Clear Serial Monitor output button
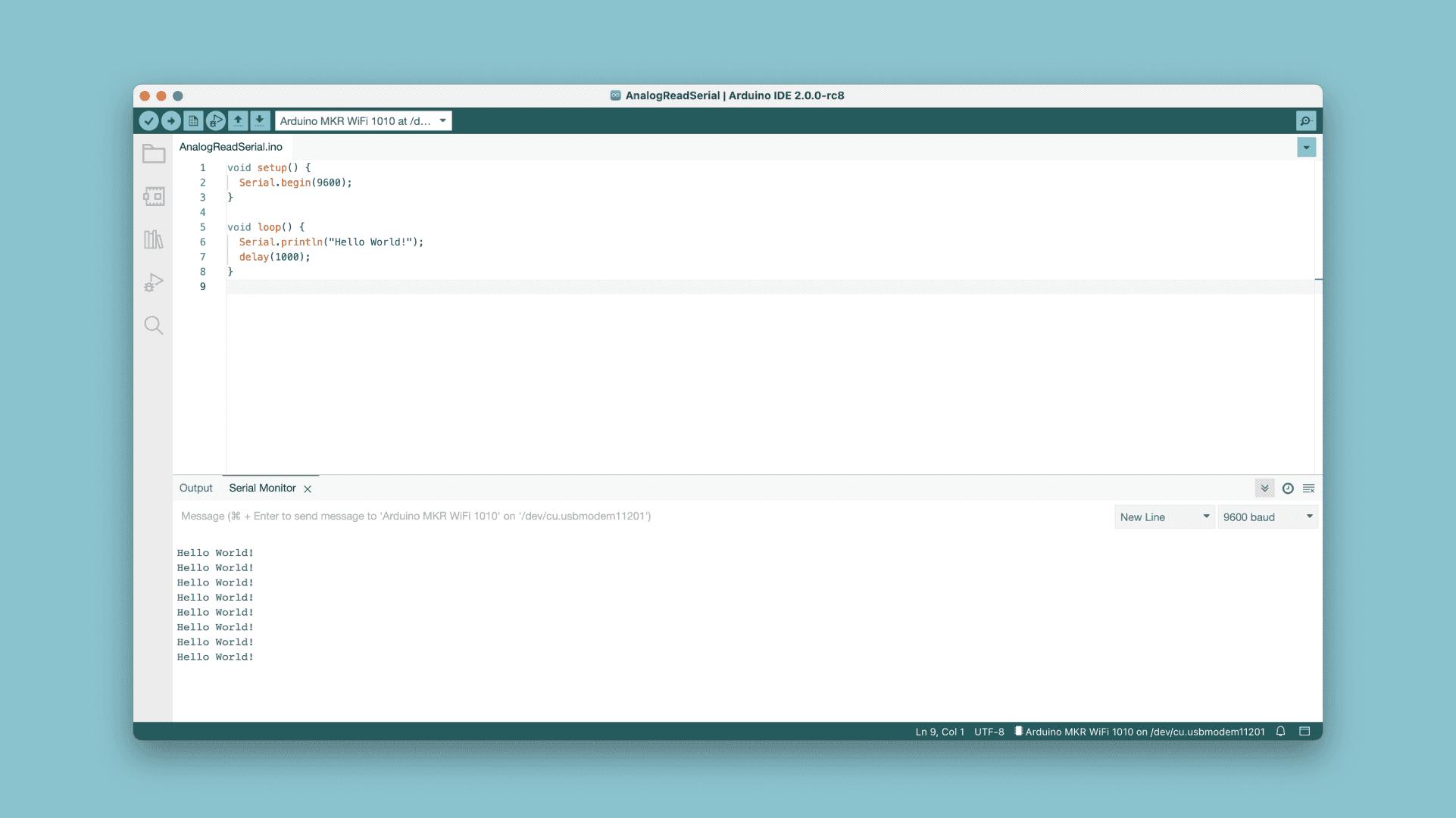Image resolution: width=1456 pixels, height=818 pixels. 1309,489
